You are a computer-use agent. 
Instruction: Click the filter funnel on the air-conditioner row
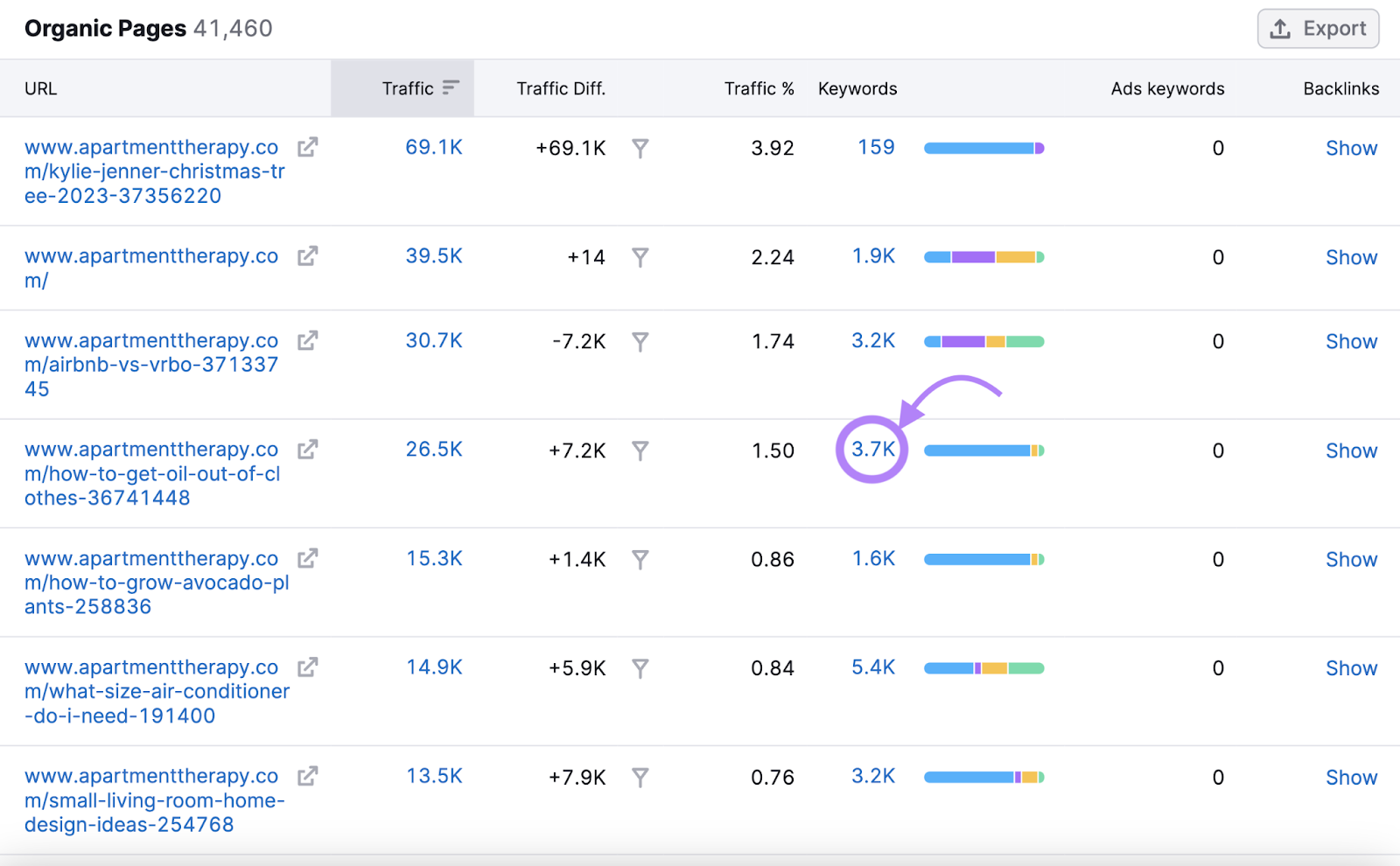641,668
